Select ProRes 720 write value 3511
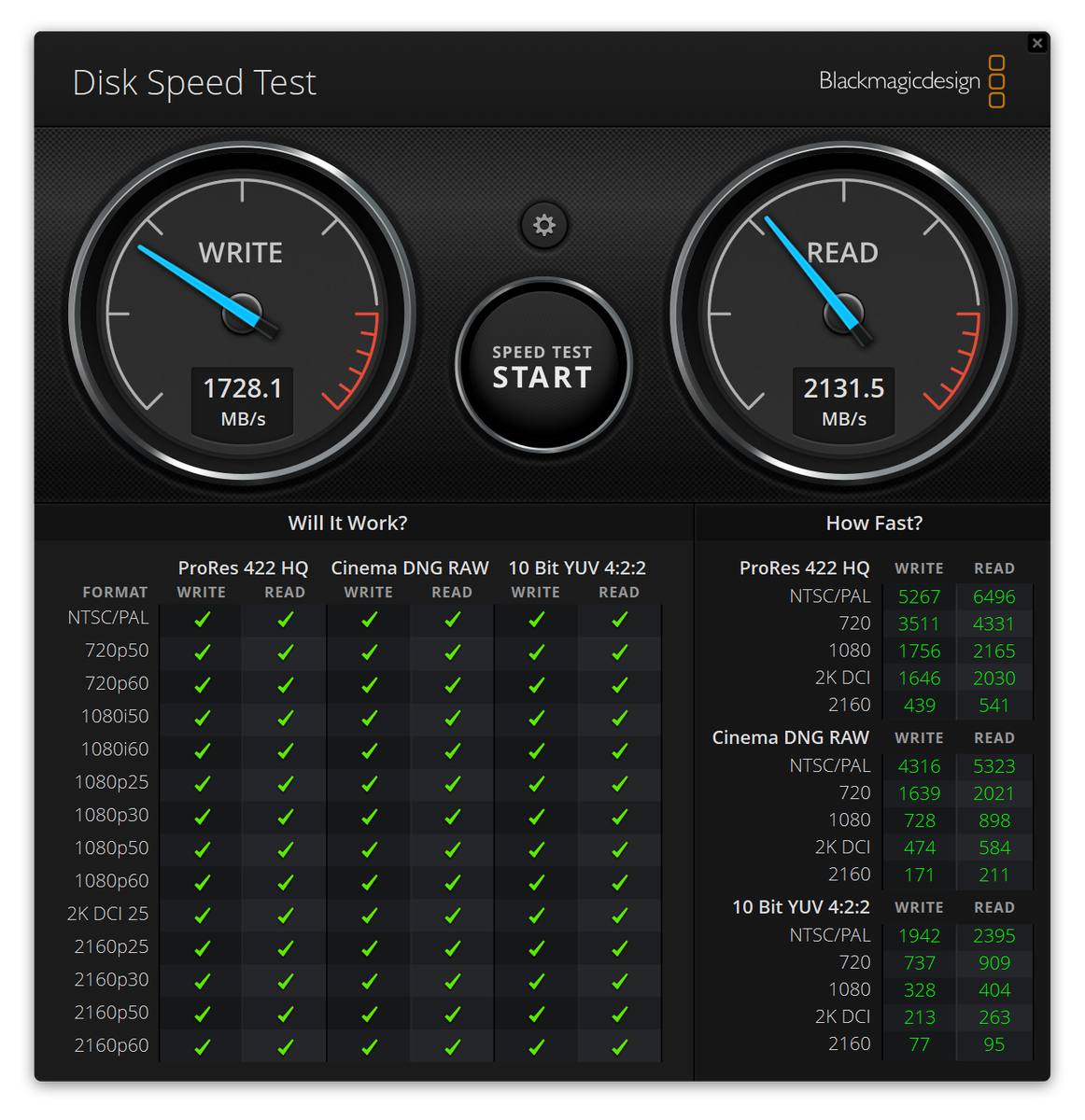This screenshot has width=1085, height=1120. tap(919, 623)
